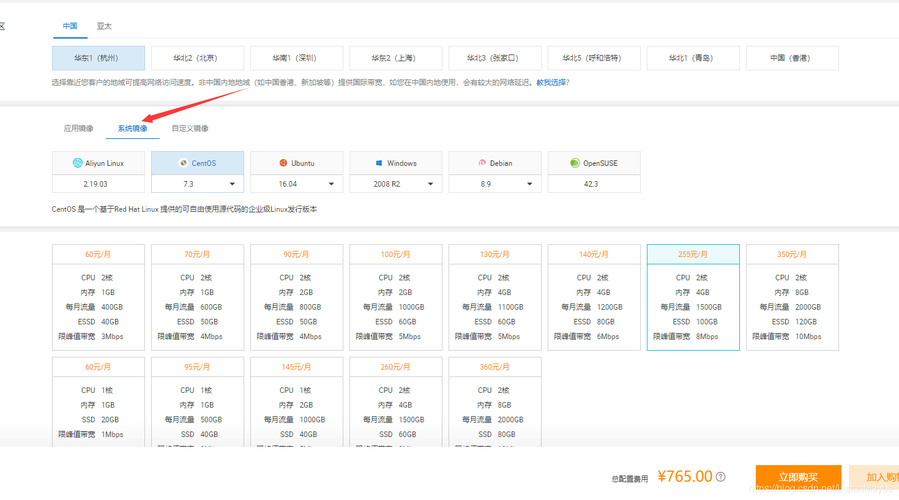Click the Windows logo icon
The height and width of the screenshot is (500, 899).
(379, 163)
